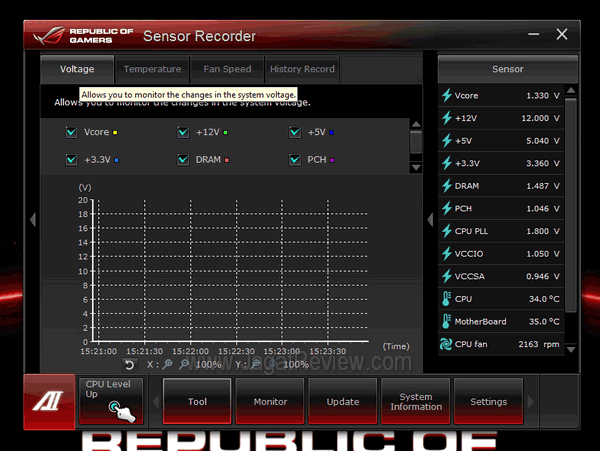Open the Settings button
This screenshot has width=600, height=451.
tap(488, 401)
